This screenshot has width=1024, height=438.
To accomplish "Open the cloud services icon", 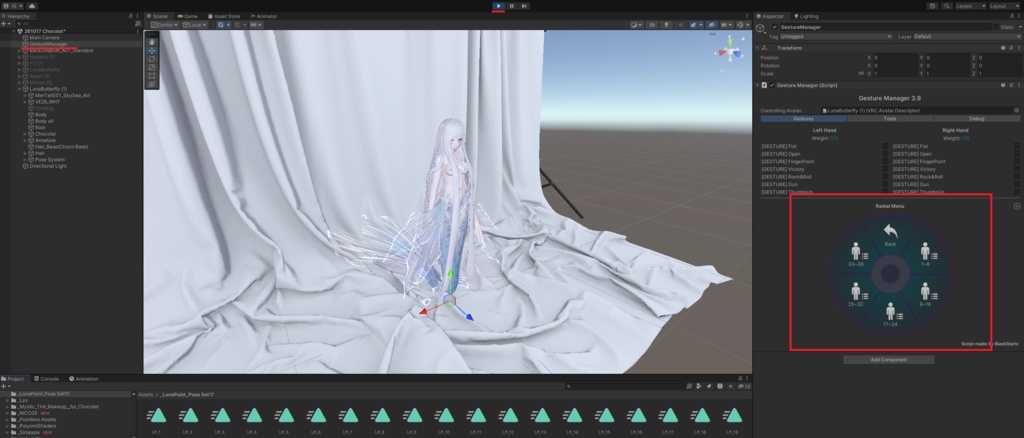I will click(x=31, y=6).
